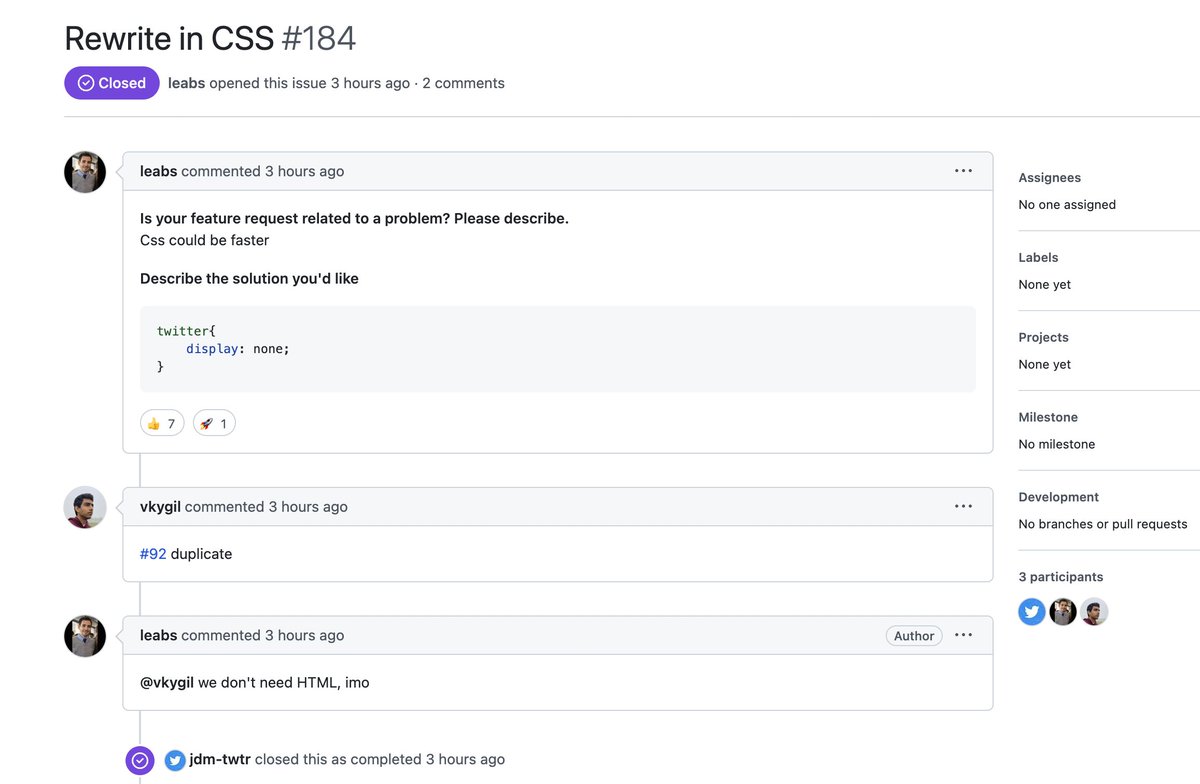Image resolution: width=1200 pixels, height=784 pixels.
Task: Open the options menu on leabs' first comment
Action: (x=963, y=171)
